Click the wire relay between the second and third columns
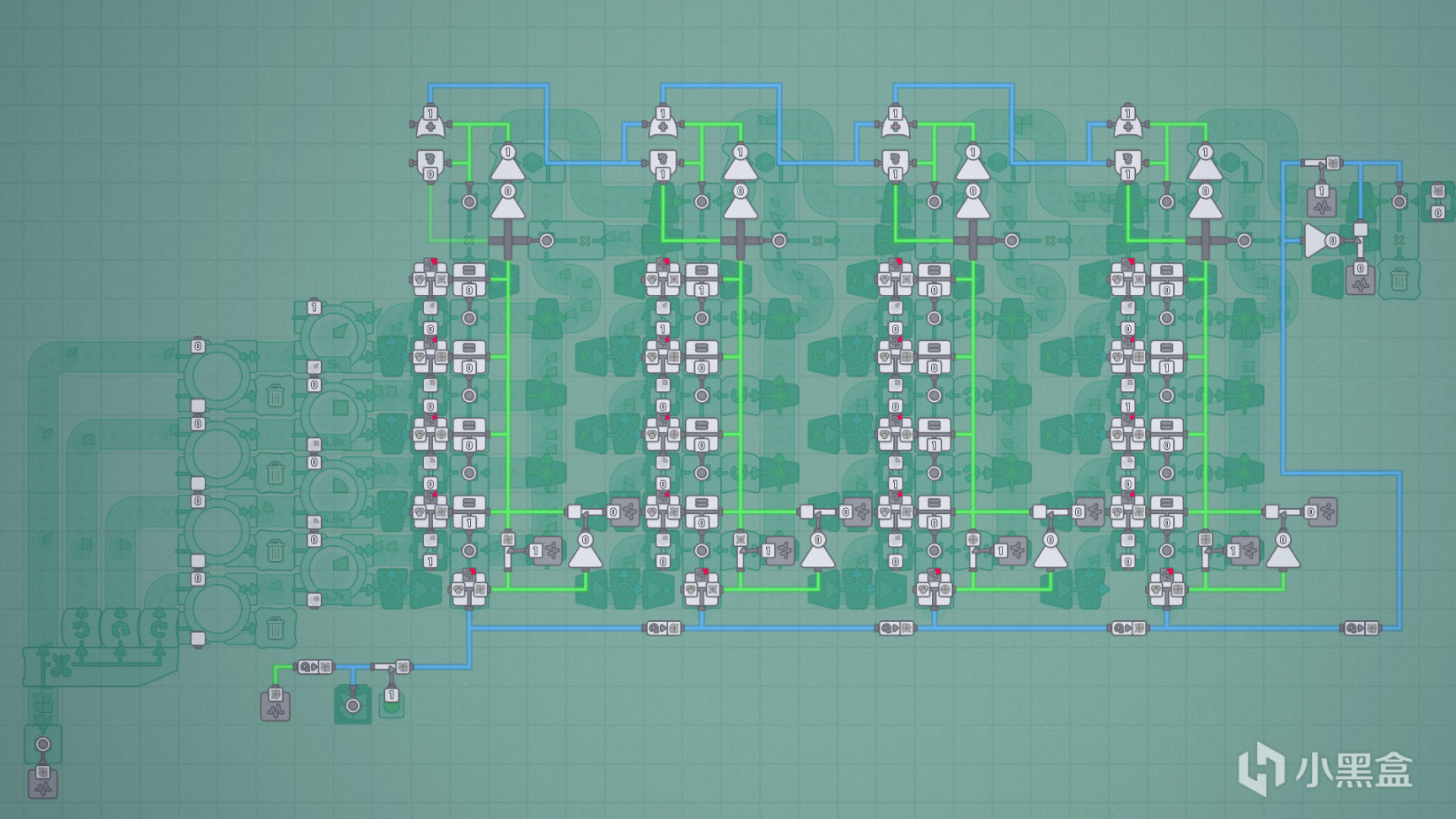Screen dimensions: 1456x819 (896, 628)
